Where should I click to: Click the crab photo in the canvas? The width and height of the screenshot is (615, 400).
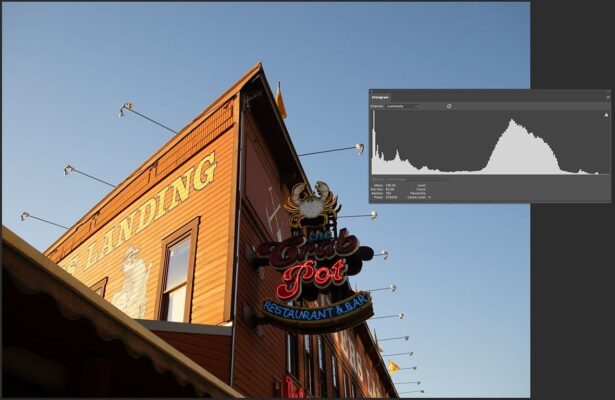(x=266, y=200)
